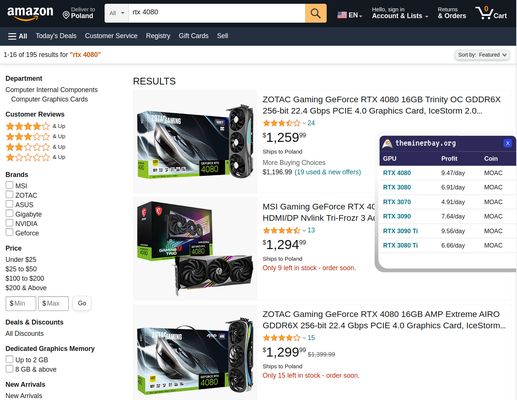This screenshot has height=400, width=517.
Task: Open the Sort by Featured dropdown
Action: point(482,55)
